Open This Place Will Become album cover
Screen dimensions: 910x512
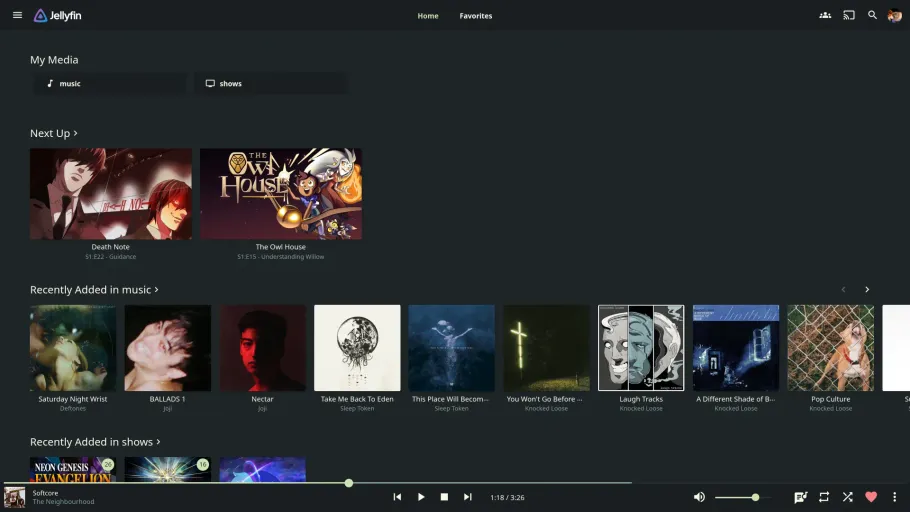452,348
